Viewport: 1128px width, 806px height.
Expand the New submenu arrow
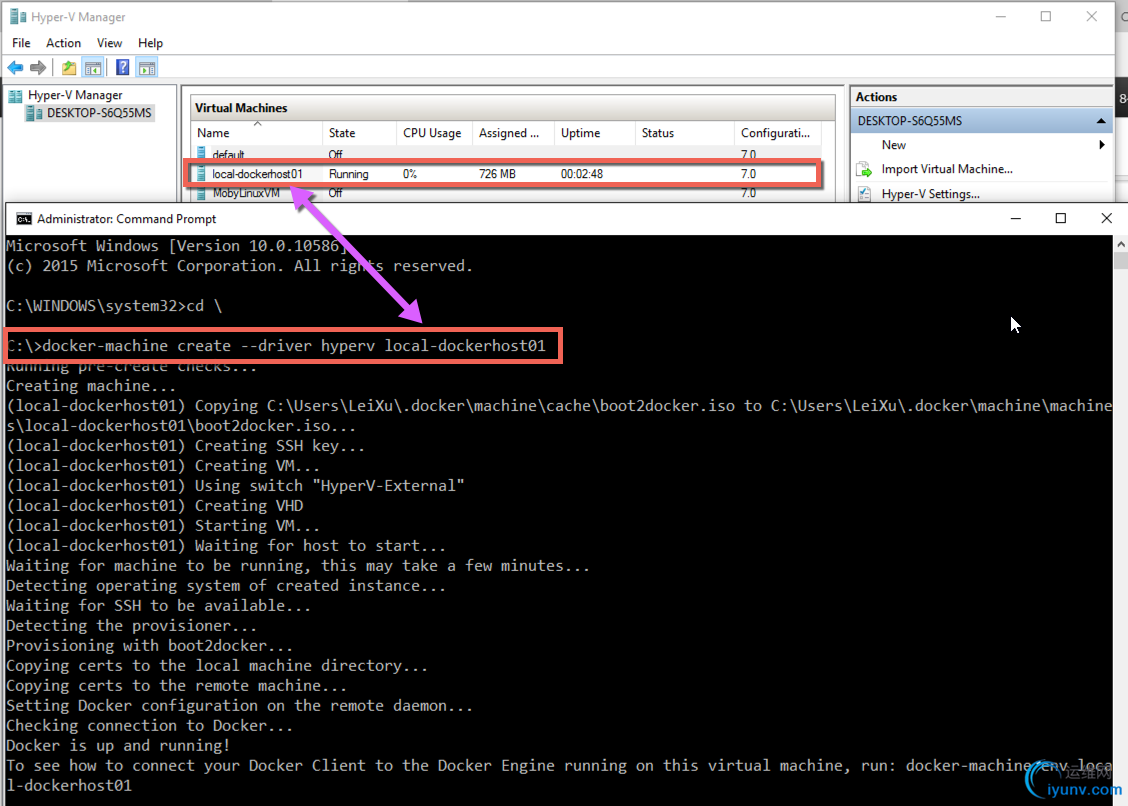click(x=1101, y=145)
